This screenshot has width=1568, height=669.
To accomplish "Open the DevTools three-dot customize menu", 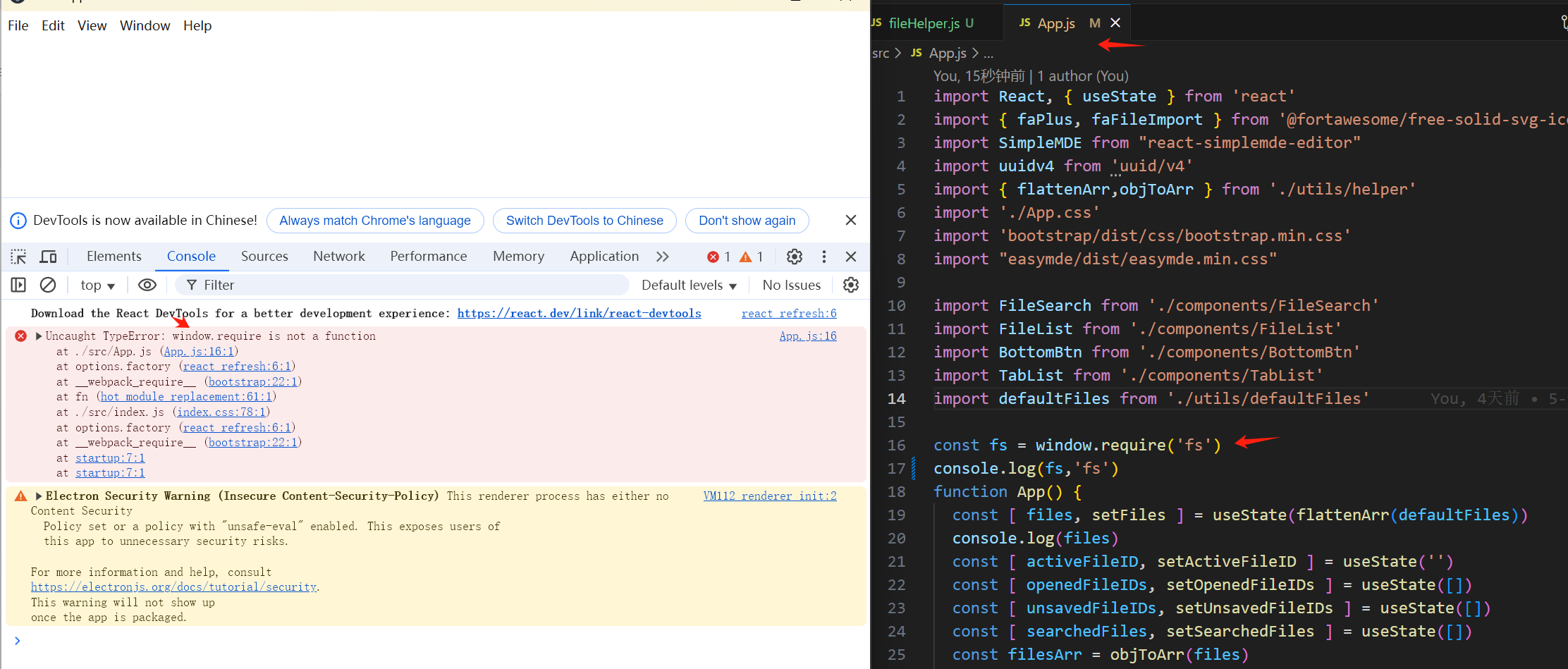I will (x=823, y=257).
